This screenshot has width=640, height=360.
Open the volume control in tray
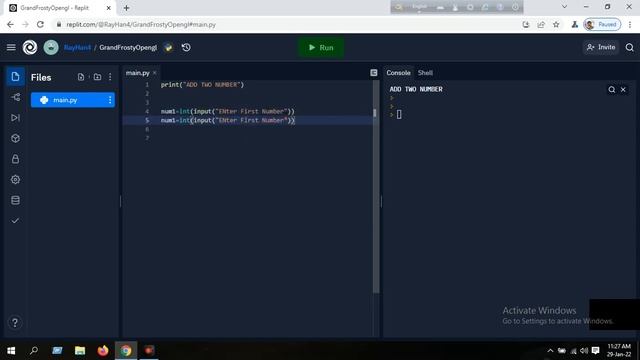pos(584,351)
